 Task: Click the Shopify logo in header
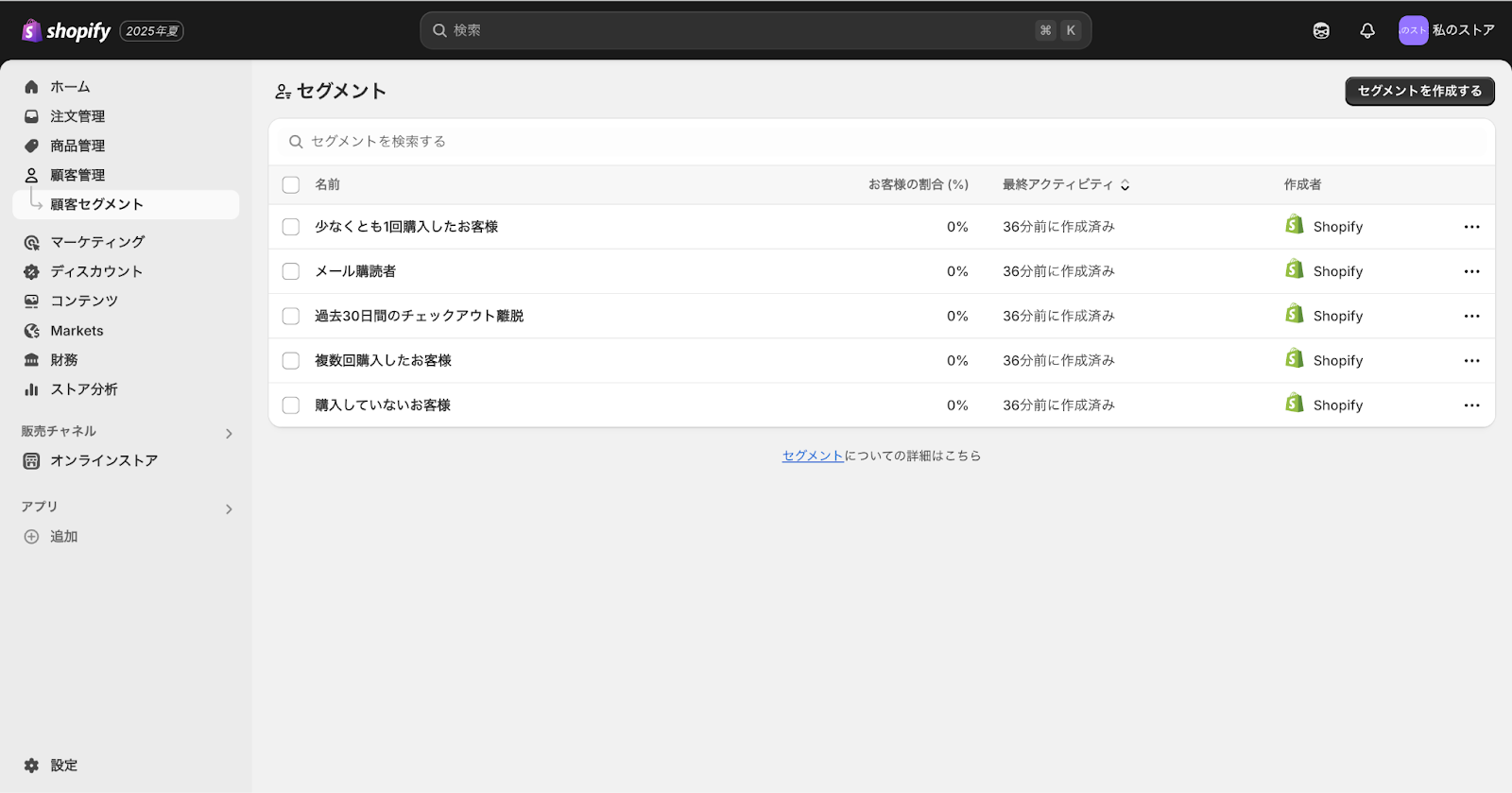tap(66, 30)
